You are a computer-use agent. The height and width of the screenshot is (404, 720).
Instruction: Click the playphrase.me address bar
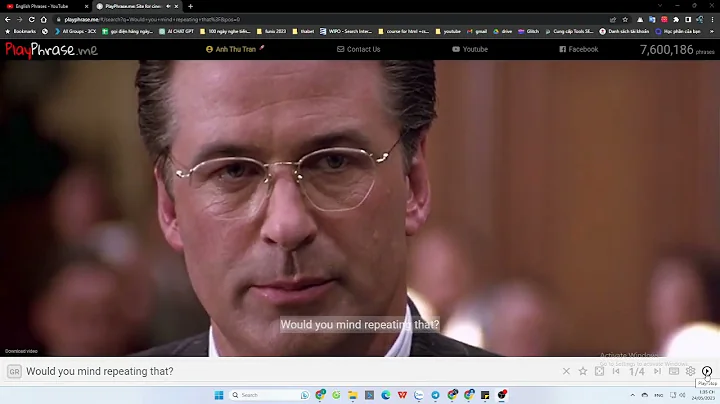click(x=331, y=19)
